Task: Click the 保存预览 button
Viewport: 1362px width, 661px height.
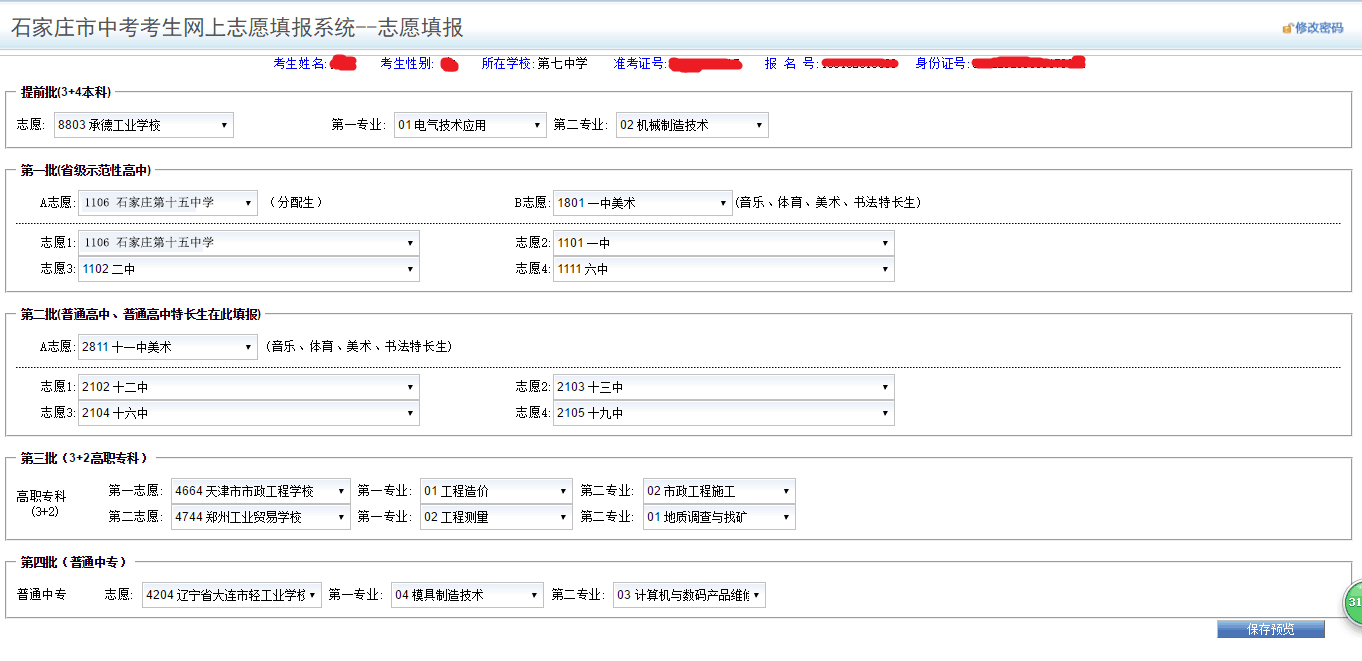Action: click(1270, 629)
